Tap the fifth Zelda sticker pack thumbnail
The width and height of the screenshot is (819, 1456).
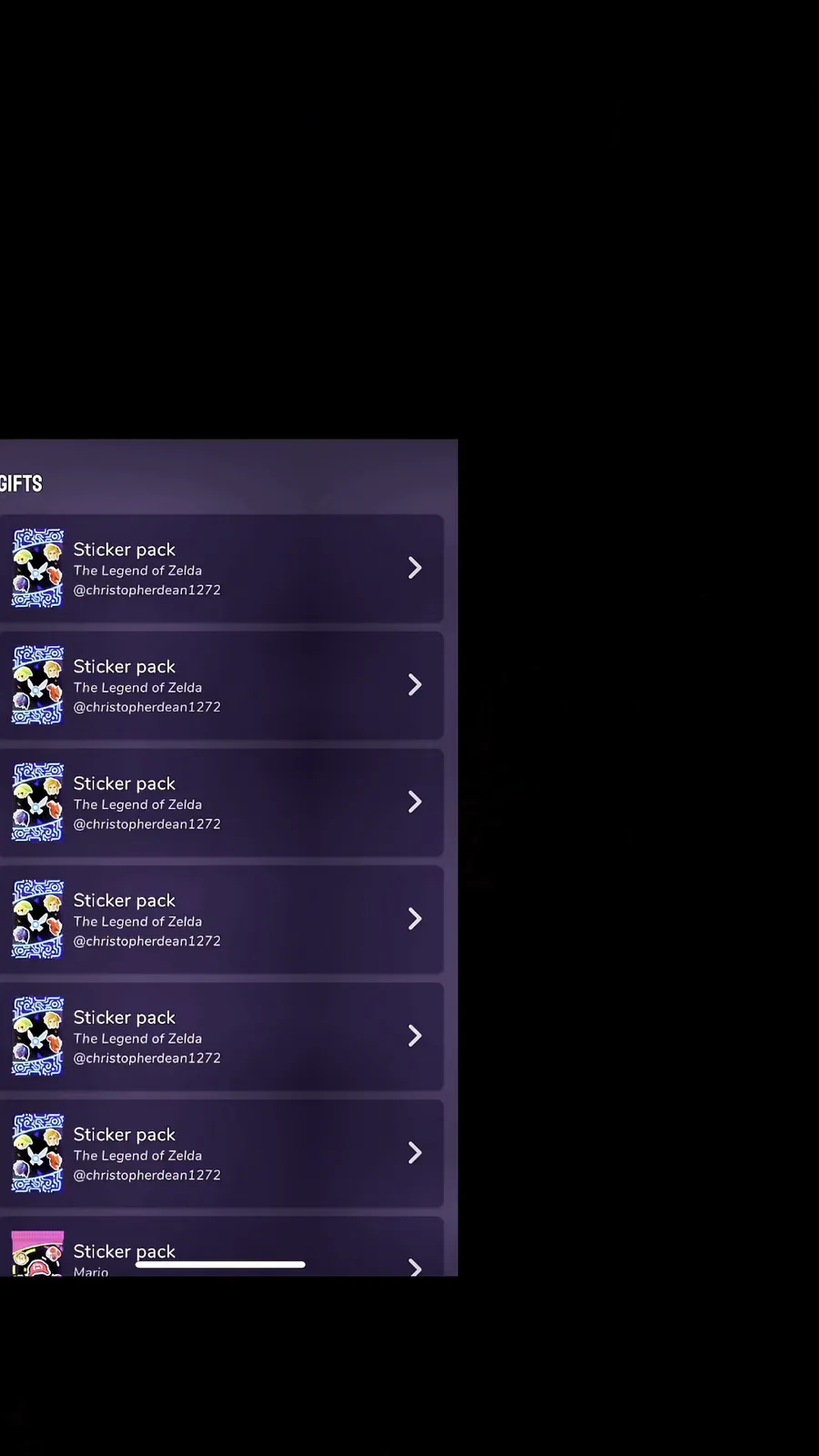click(x=37, y=1036)
